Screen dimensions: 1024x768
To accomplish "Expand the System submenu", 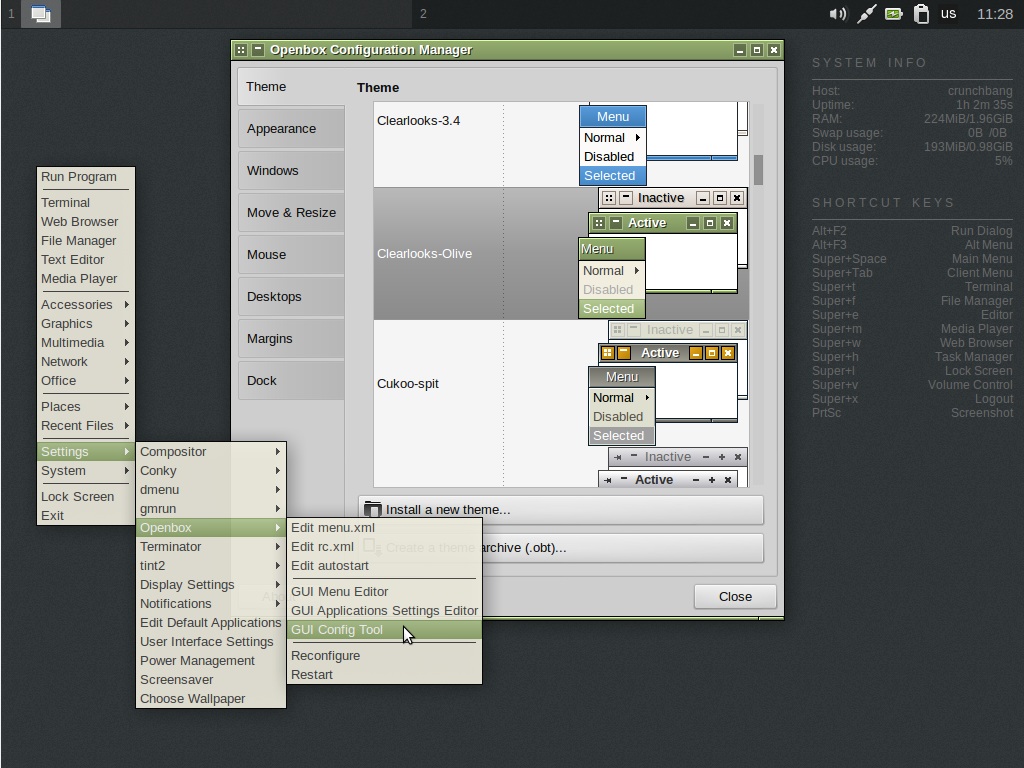I will [x=86, y=470].
